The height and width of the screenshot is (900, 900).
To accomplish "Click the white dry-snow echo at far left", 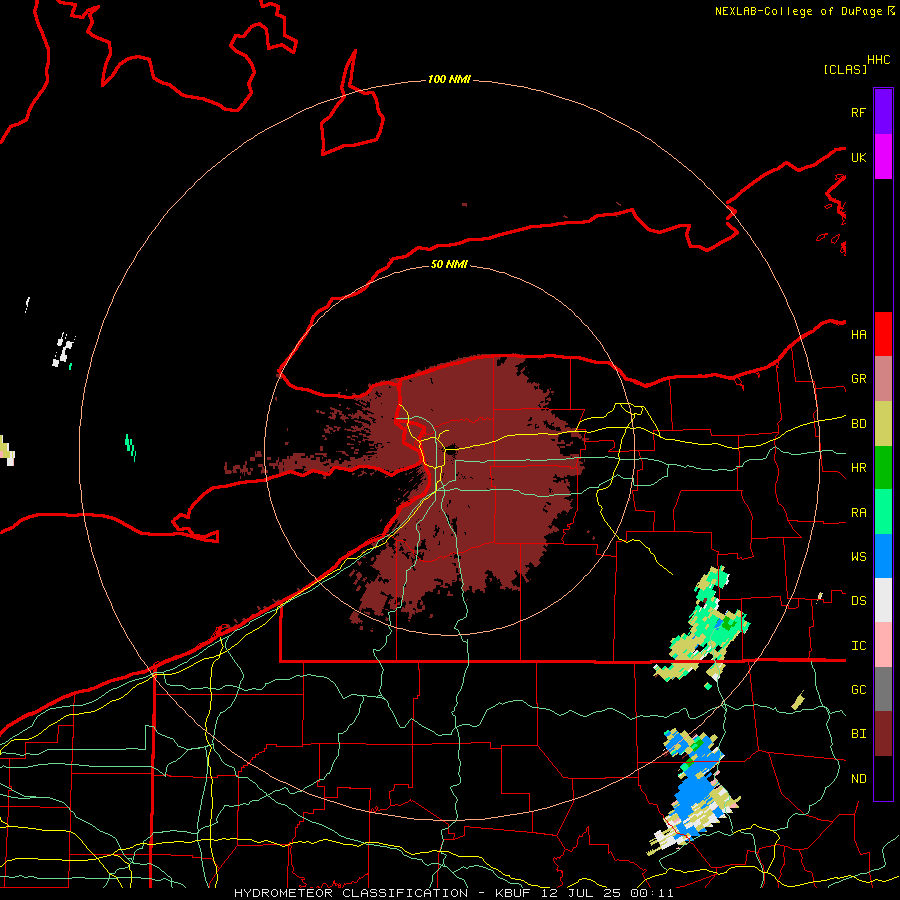I will tap(63, 349).
